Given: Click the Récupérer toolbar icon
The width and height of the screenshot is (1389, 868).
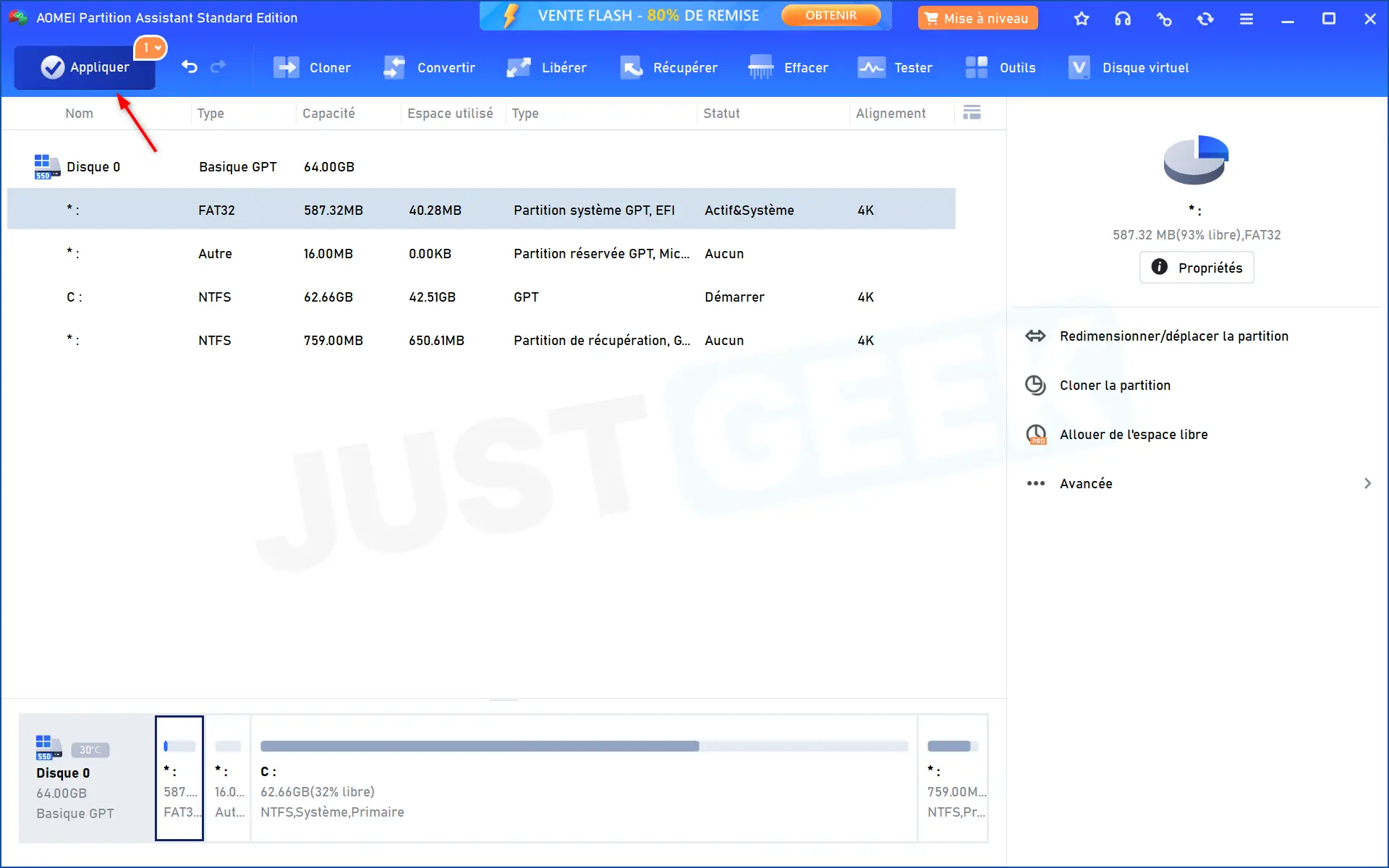Looking at the screenshot, I should 632,68.
